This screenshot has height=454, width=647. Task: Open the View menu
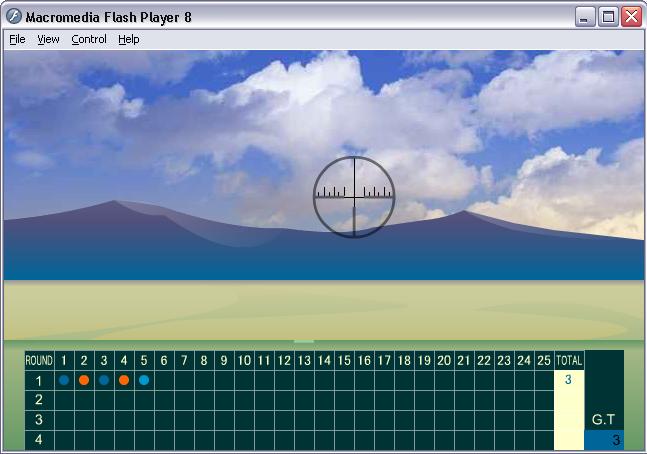pos(48,39)
